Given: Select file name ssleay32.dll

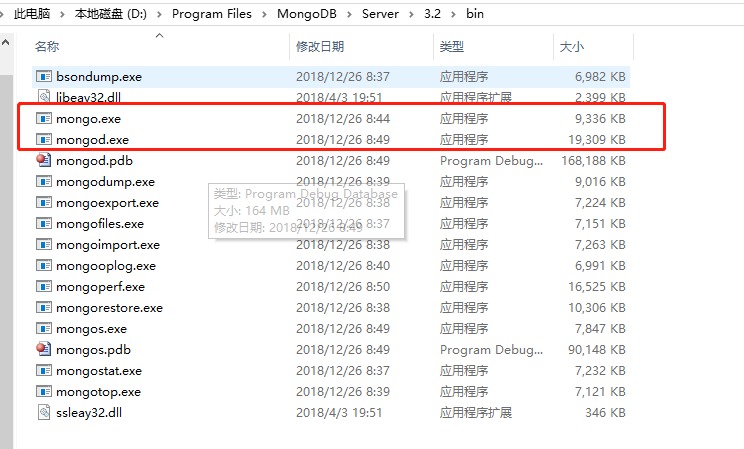Looking at the screenshot, I should coord(89,412).
